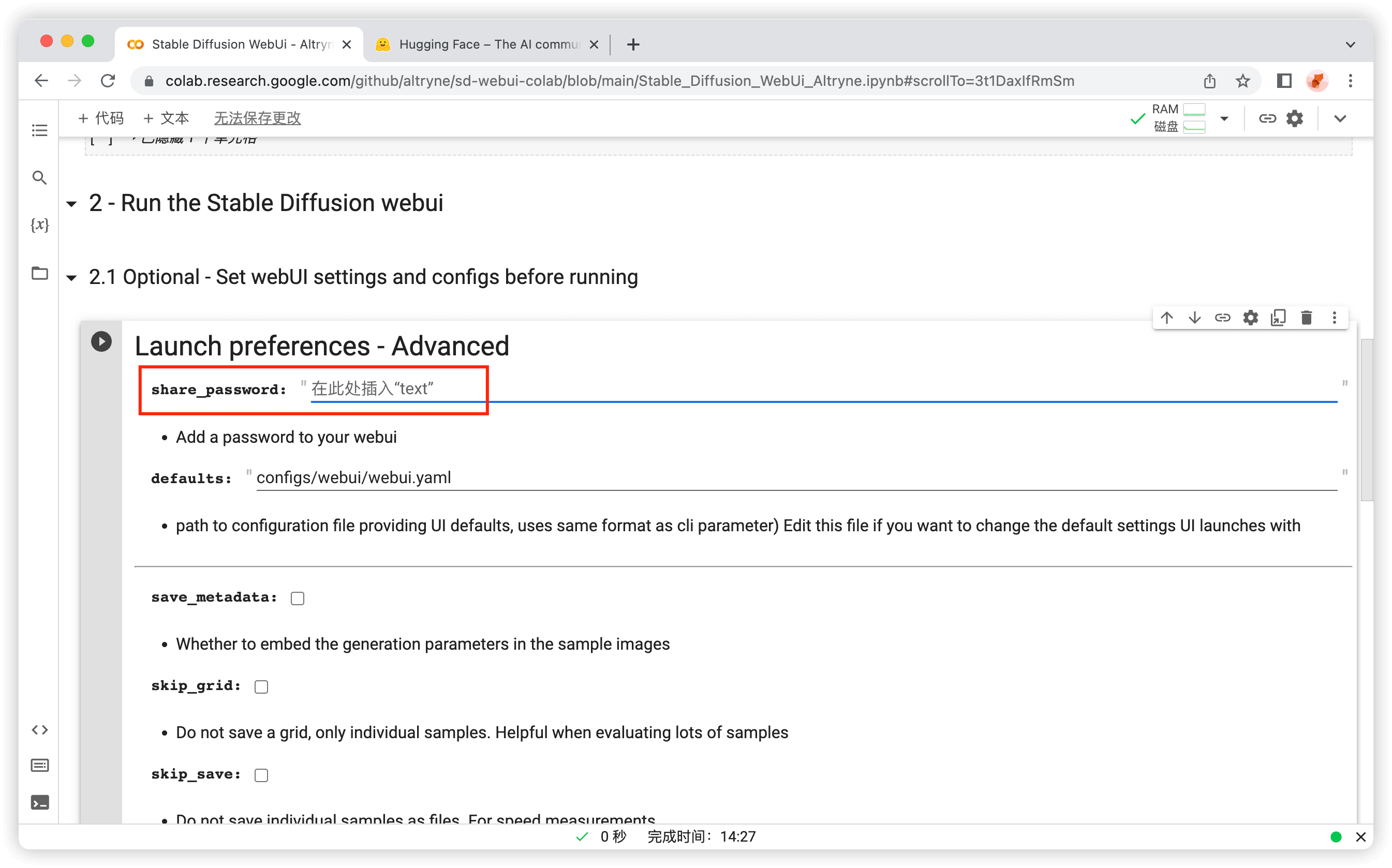Open a new browser tab
This screenshot has width=1392, height=868.
click(x=633, y=44)
